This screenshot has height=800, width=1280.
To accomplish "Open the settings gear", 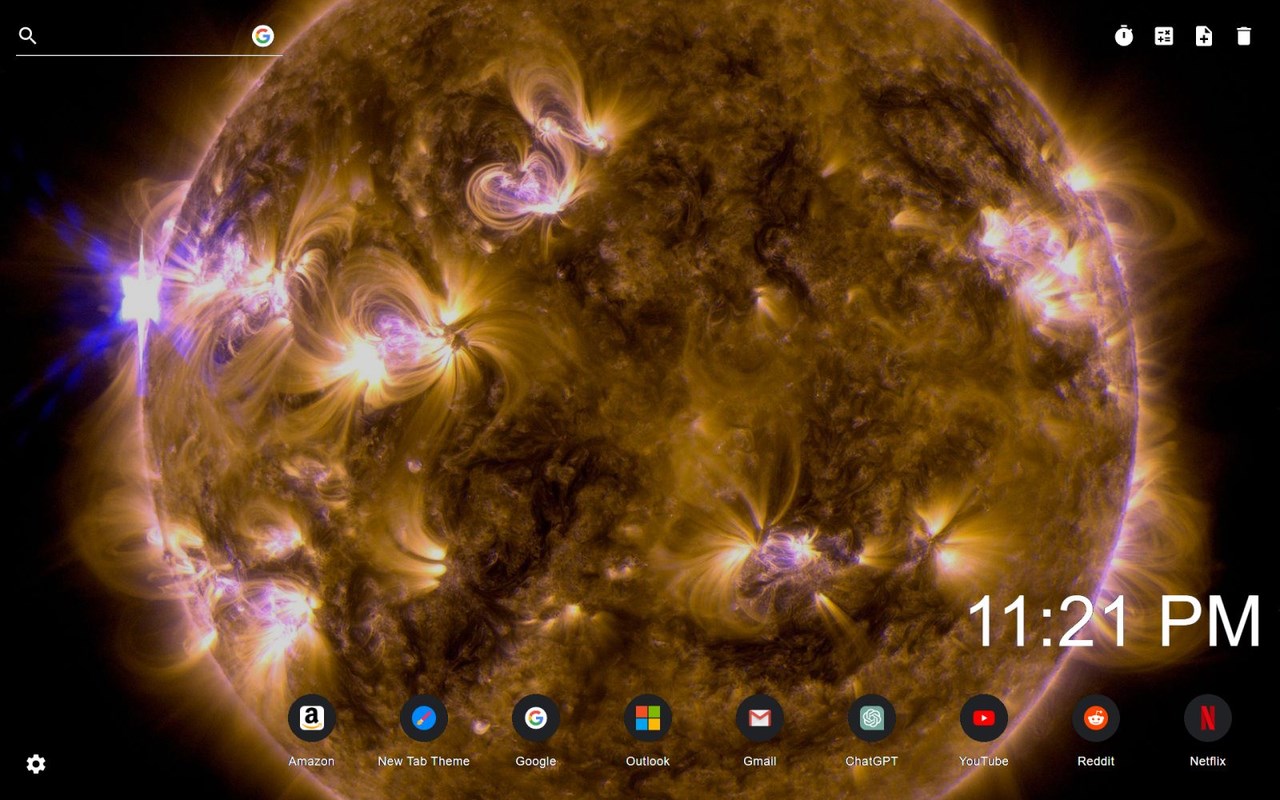I will point(36,764).
